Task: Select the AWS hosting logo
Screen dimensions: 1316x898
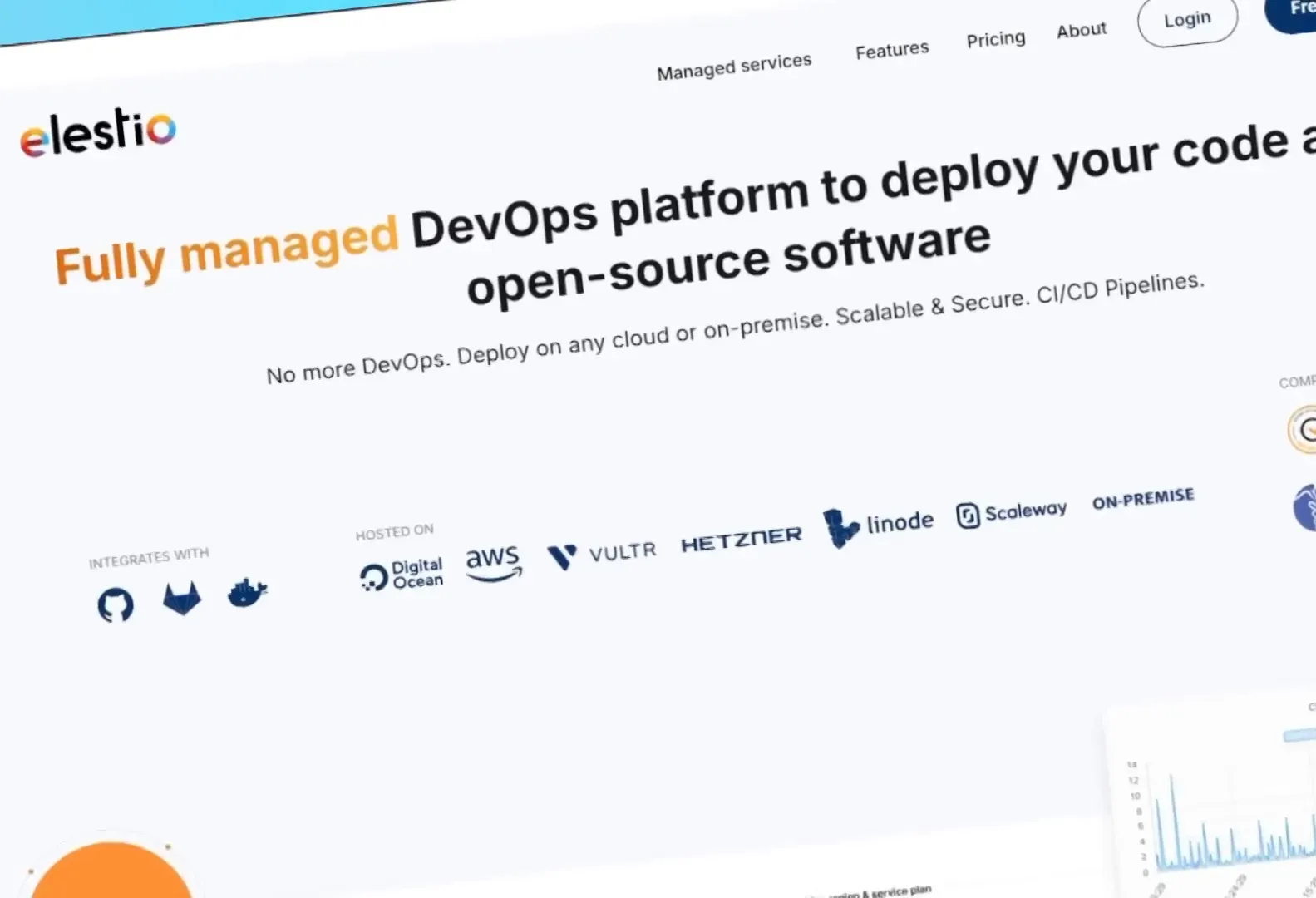Action: pos(494,563)
